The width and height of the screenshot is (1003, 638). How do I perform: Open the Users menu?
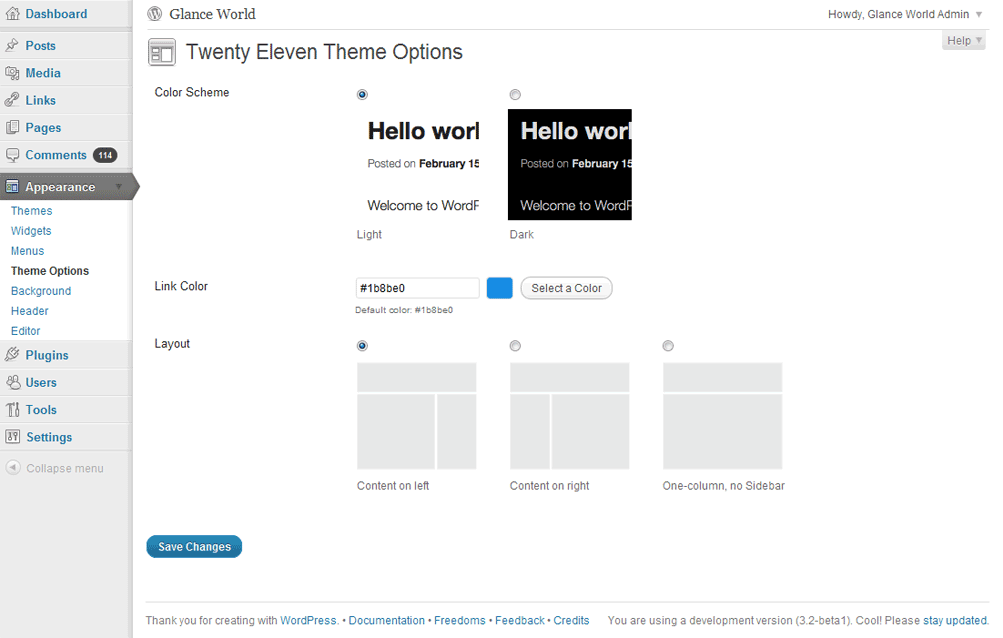[41, 382]
